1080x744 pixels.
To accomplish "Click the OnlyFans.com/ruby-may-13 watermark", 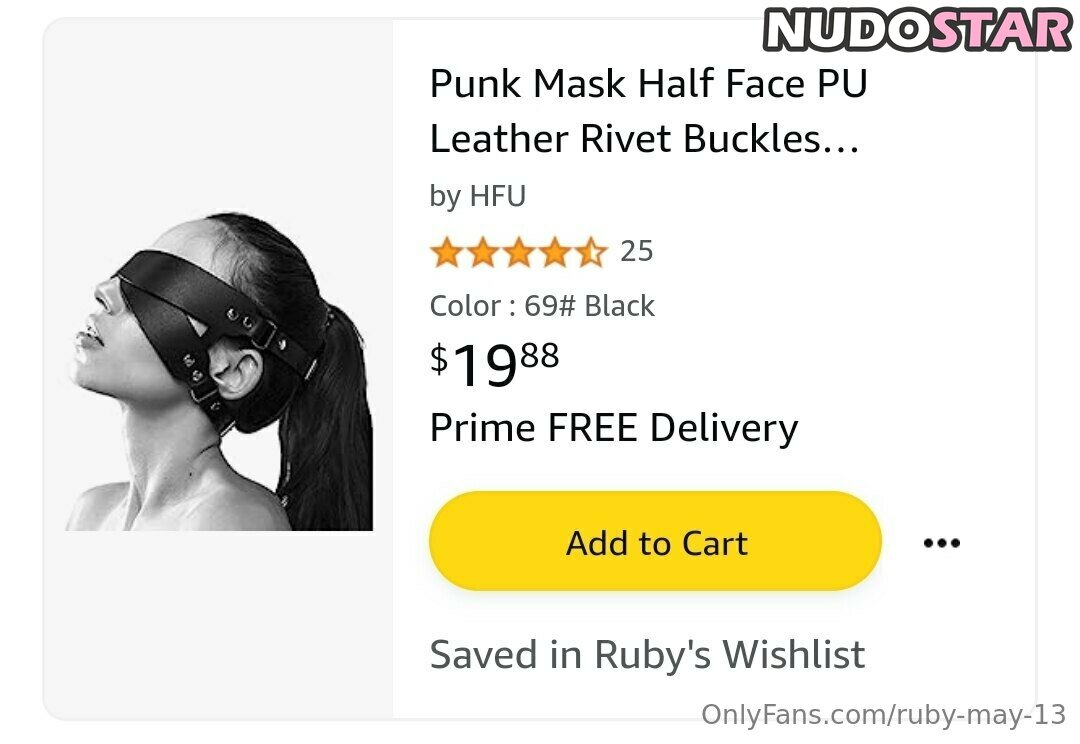I will coord(884,714).
